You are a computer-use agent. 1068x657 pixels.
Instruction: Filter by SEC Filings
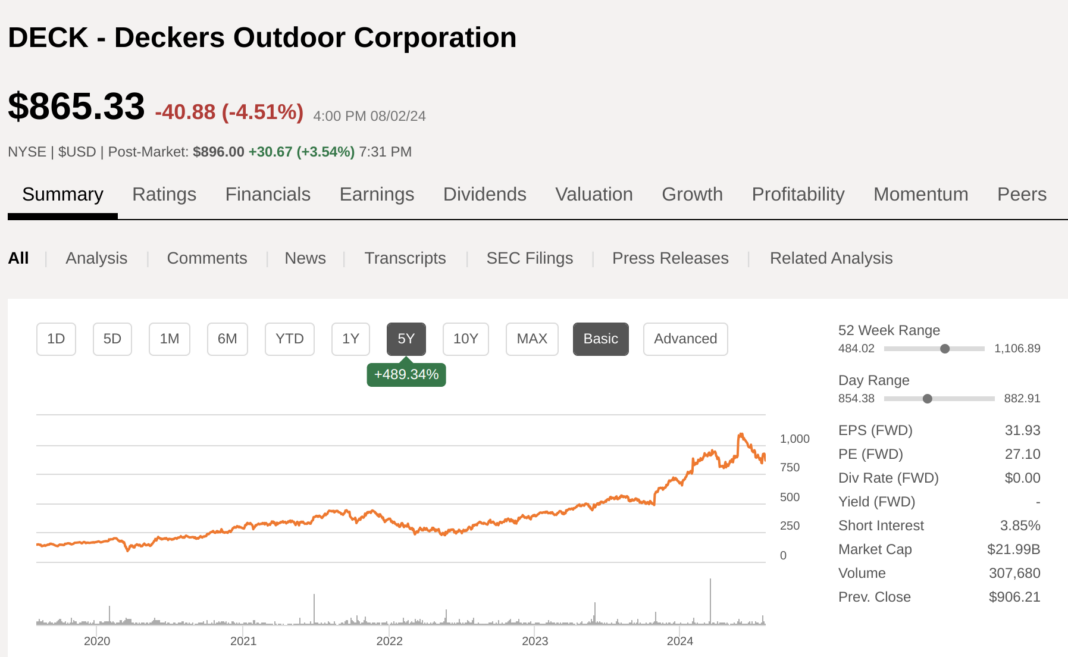point(529,258)
